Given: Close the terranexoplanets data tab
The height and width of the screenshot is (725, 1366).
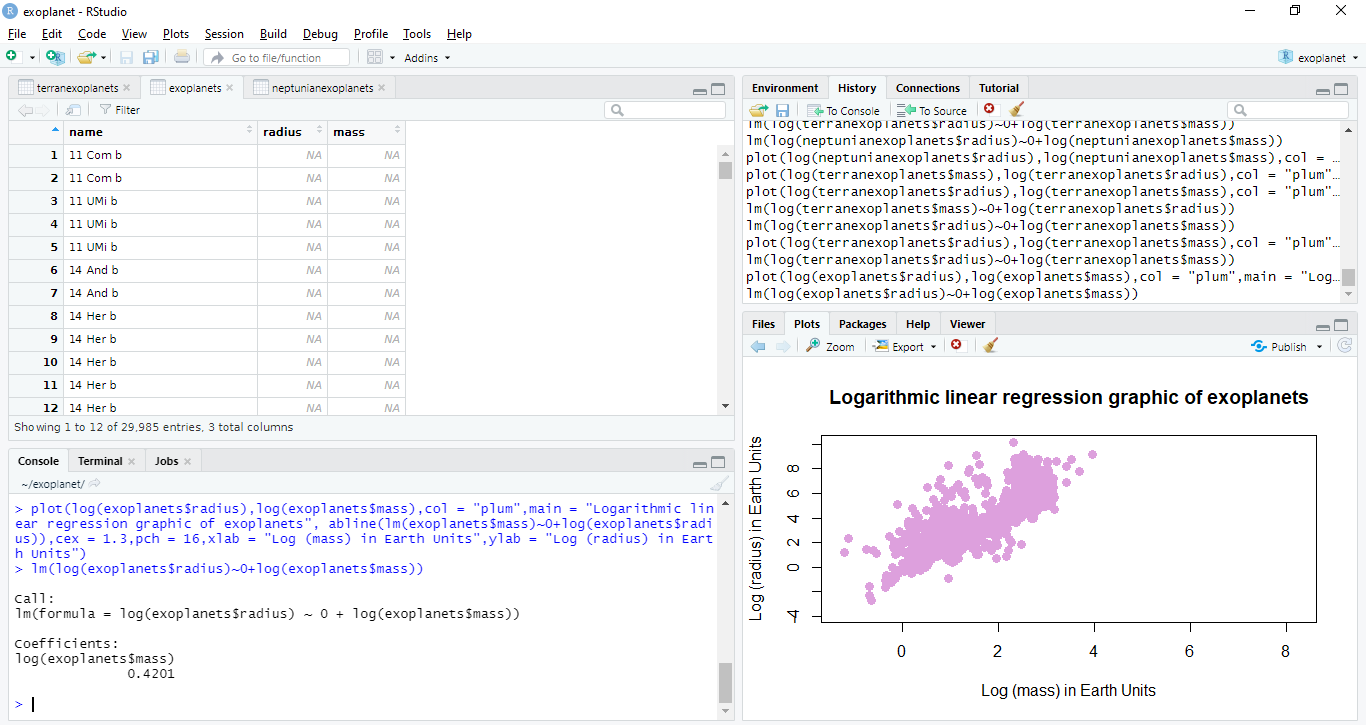Looking at the screenshot, I should click(x=127, y=88).
